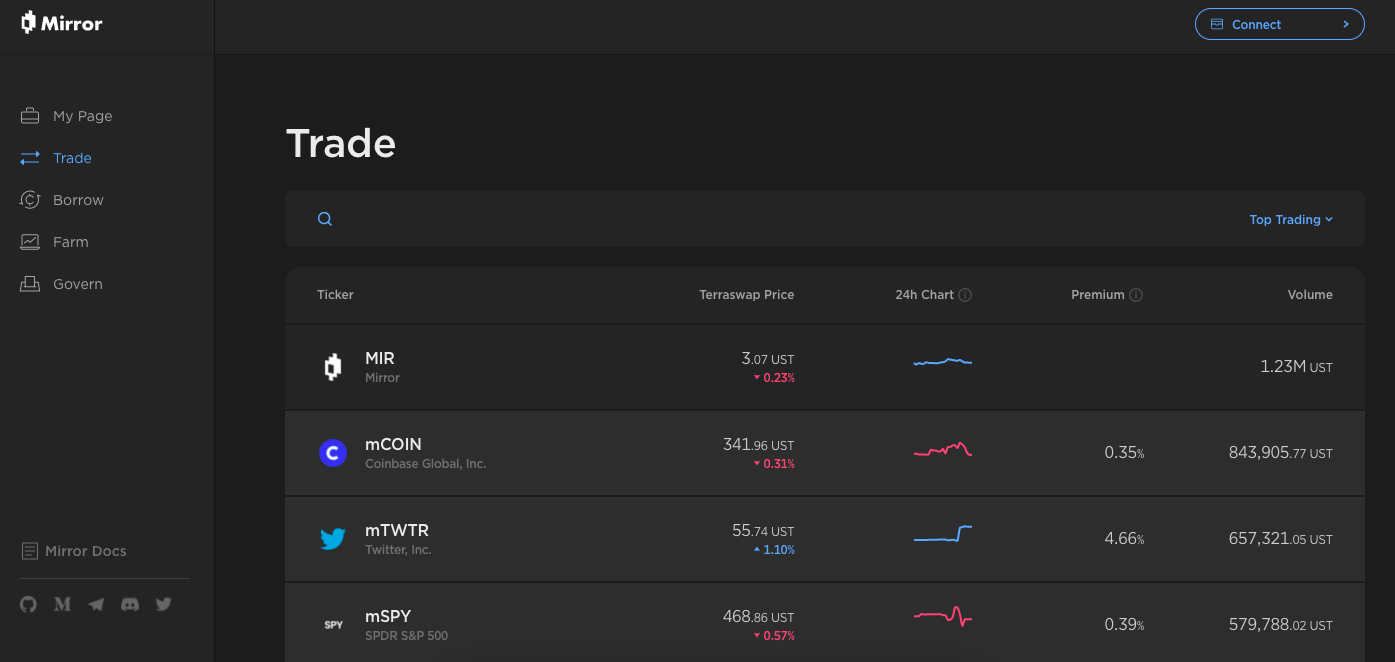Click the Mirror logo in header

61,23
